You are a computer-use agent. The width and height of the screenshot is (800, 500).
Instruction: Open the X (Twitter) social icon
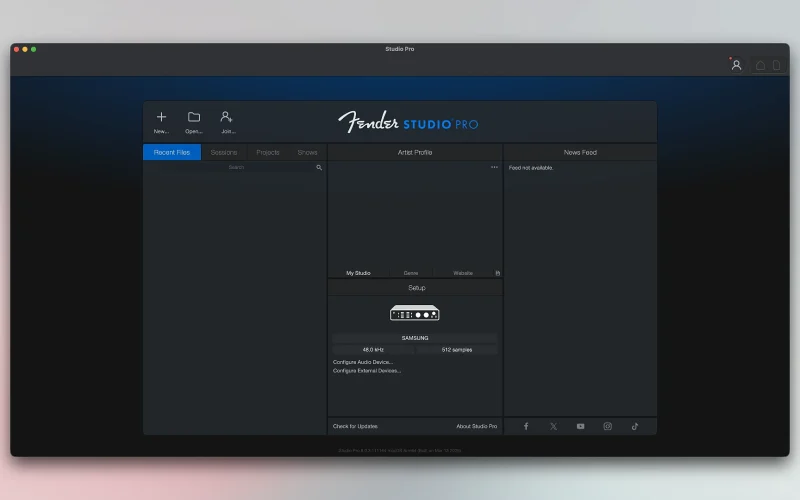click(x=554, y=426)
